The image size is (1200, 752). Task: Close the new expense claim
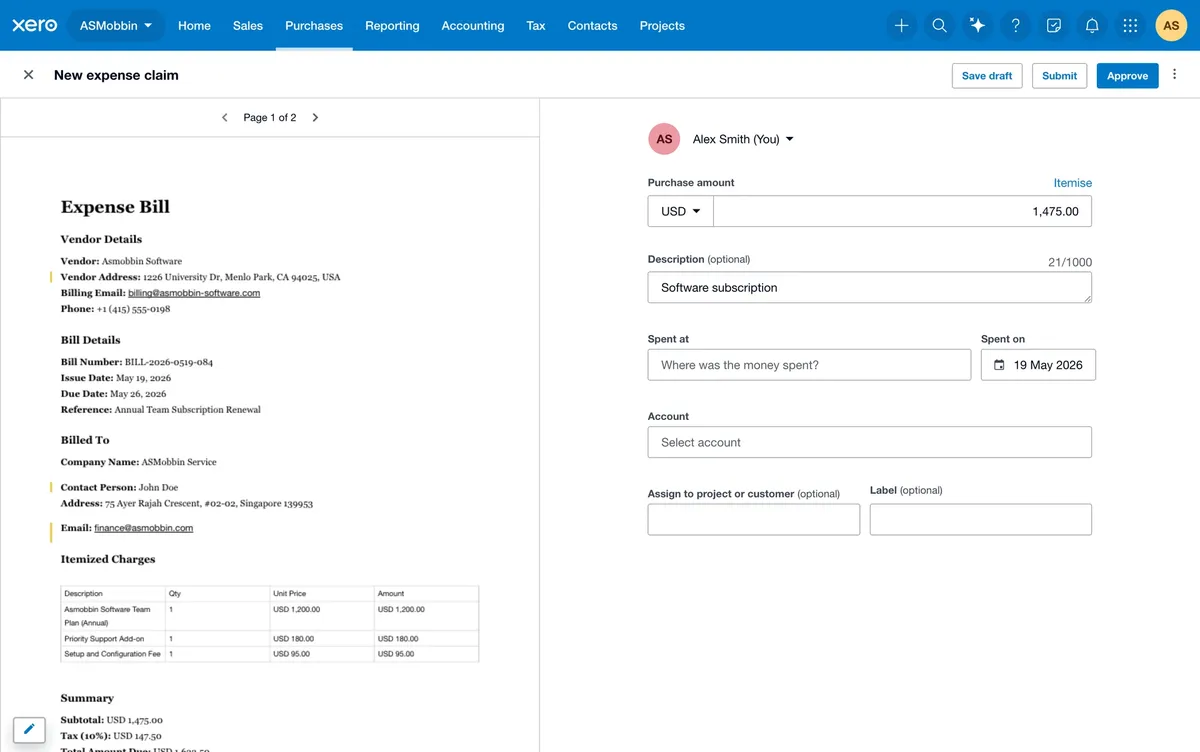(28, 75)
